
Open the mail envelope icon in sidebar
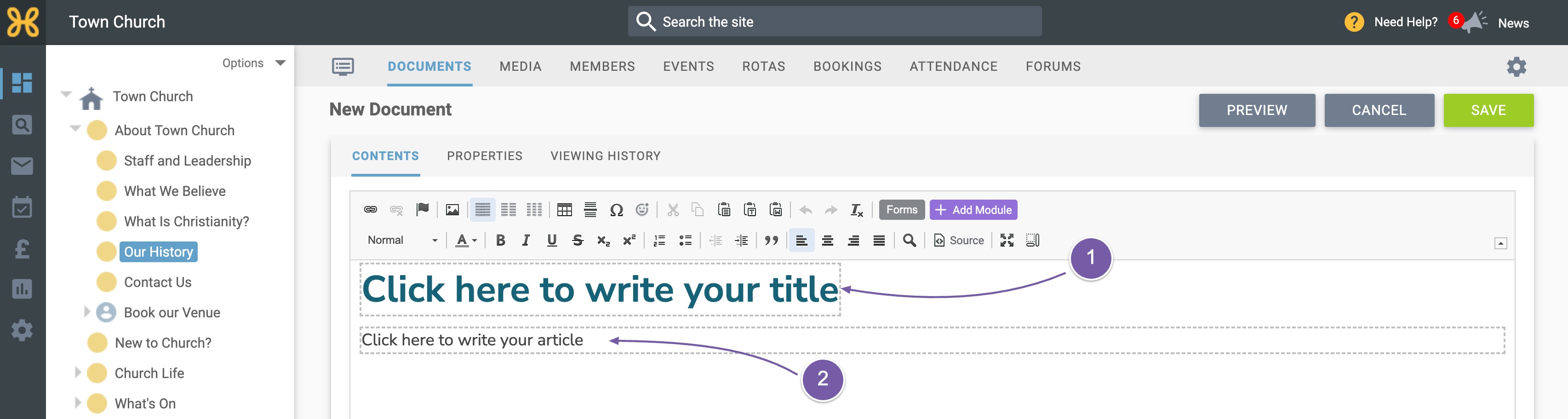click(22, 166)
